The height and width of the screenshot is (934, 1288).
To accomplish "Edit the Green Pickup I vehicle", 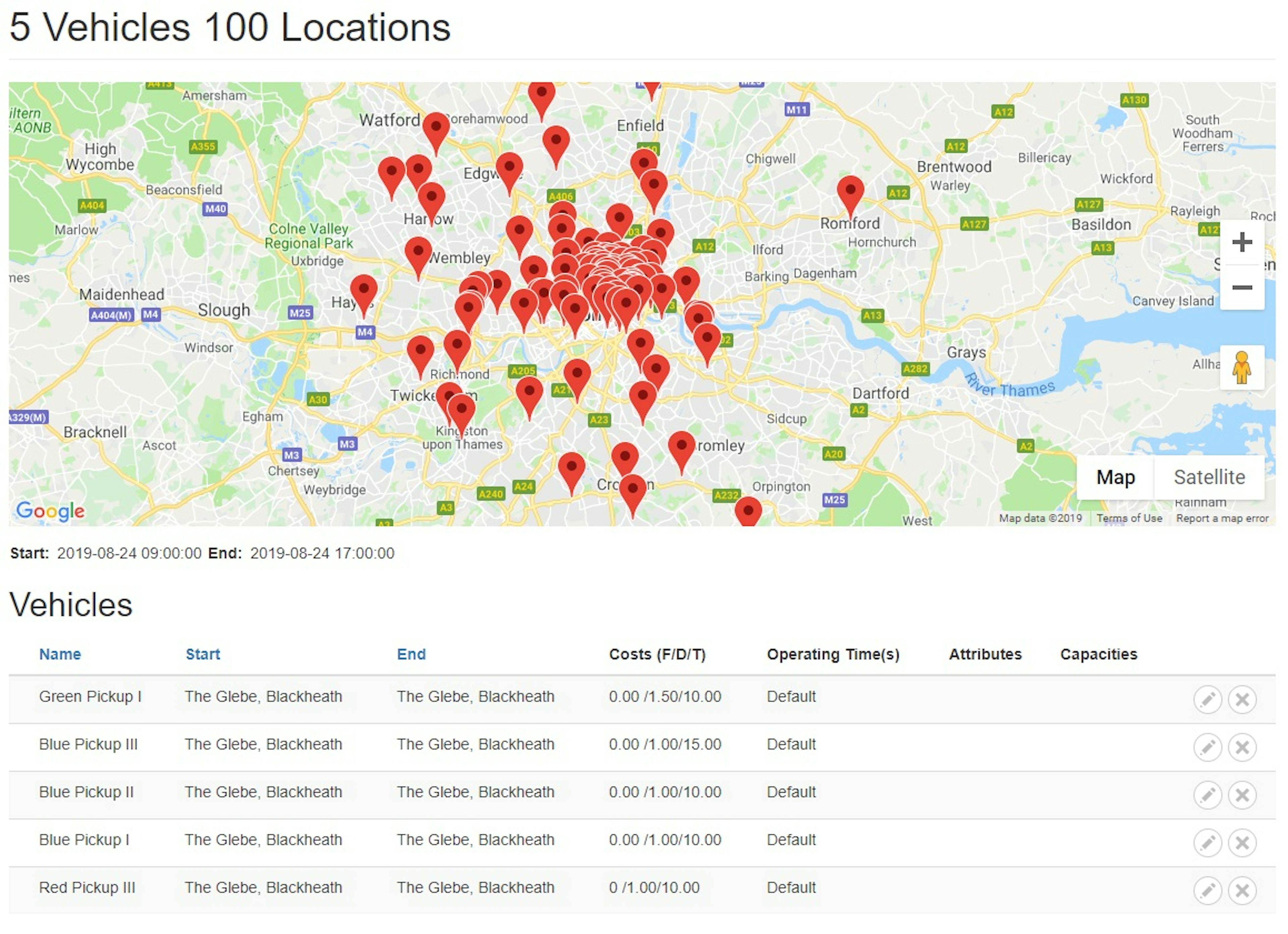I will point(1207,699).
